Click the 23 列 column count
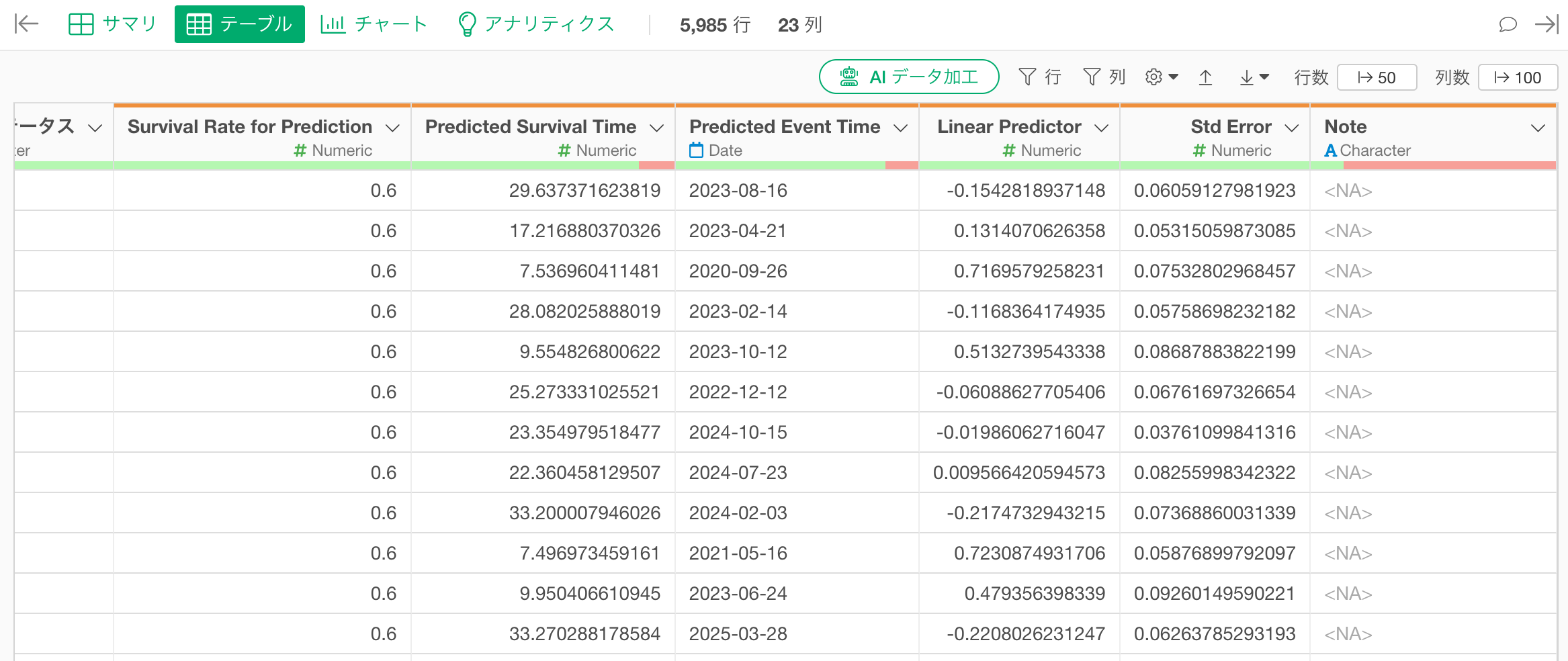1568x661 pixels. (799, 25)
